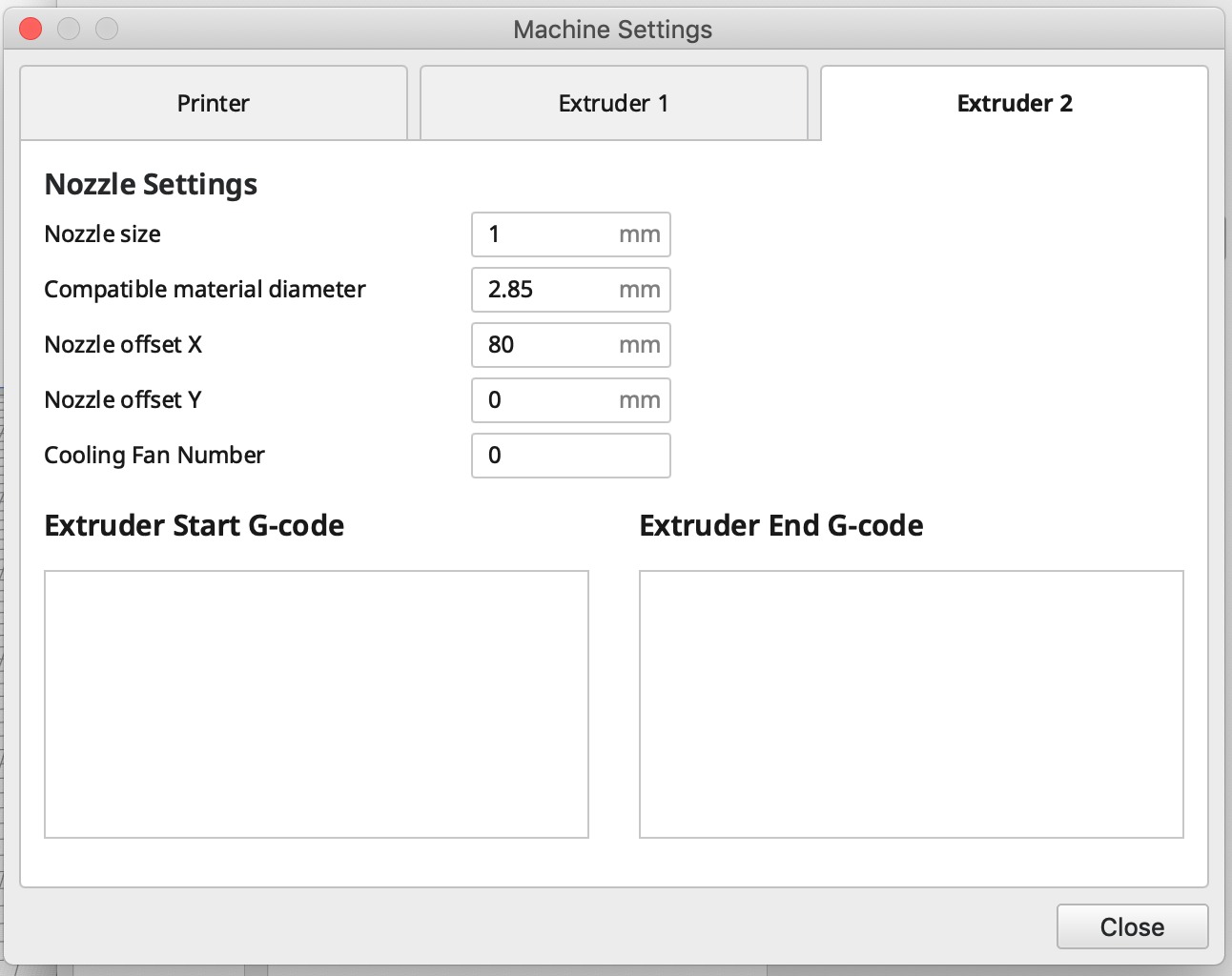Click the Extruder End G-code heading
This screenshot has height=976, width=1232.
pyautogui.click(x=781, y=526)
